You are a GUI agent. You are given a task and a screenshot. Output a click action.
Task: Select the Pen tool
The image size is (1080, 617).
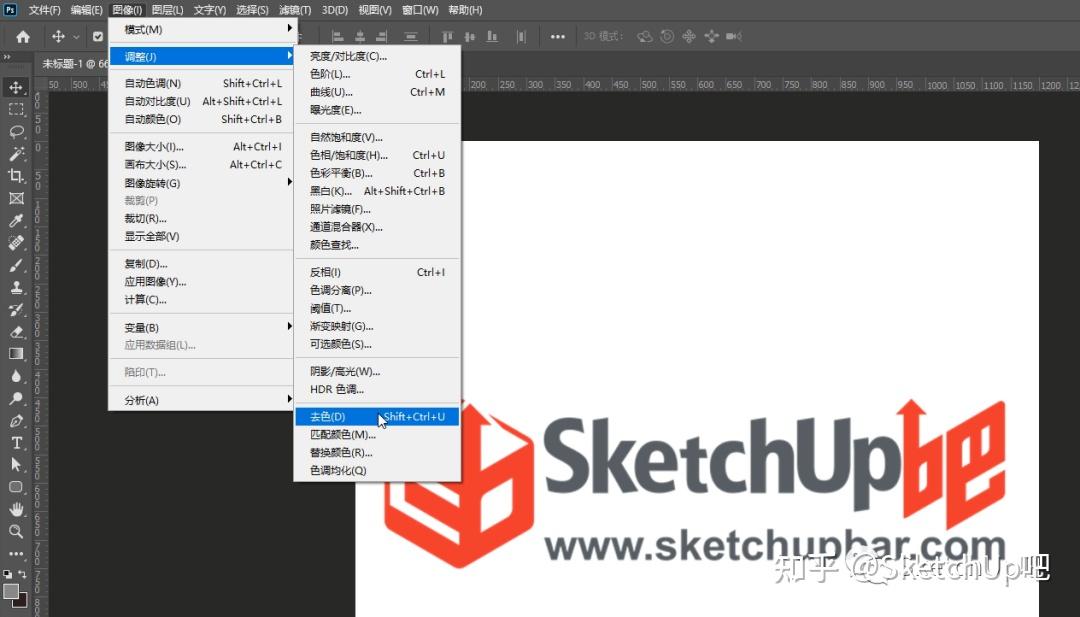[x=17, y=420]
